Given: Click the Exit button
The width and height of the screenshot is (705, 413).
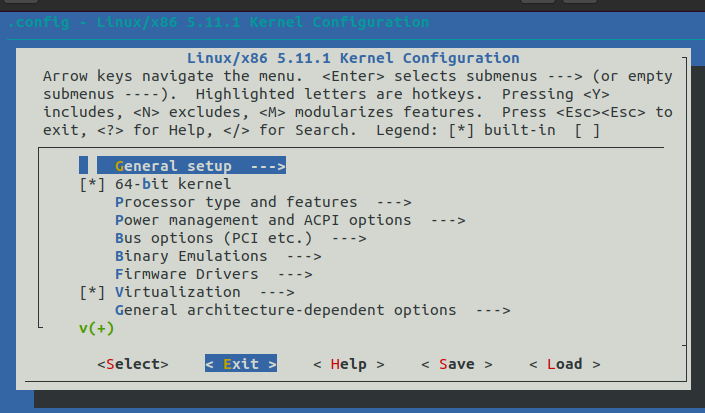Looking at the screenshot, I should (241, 364).
